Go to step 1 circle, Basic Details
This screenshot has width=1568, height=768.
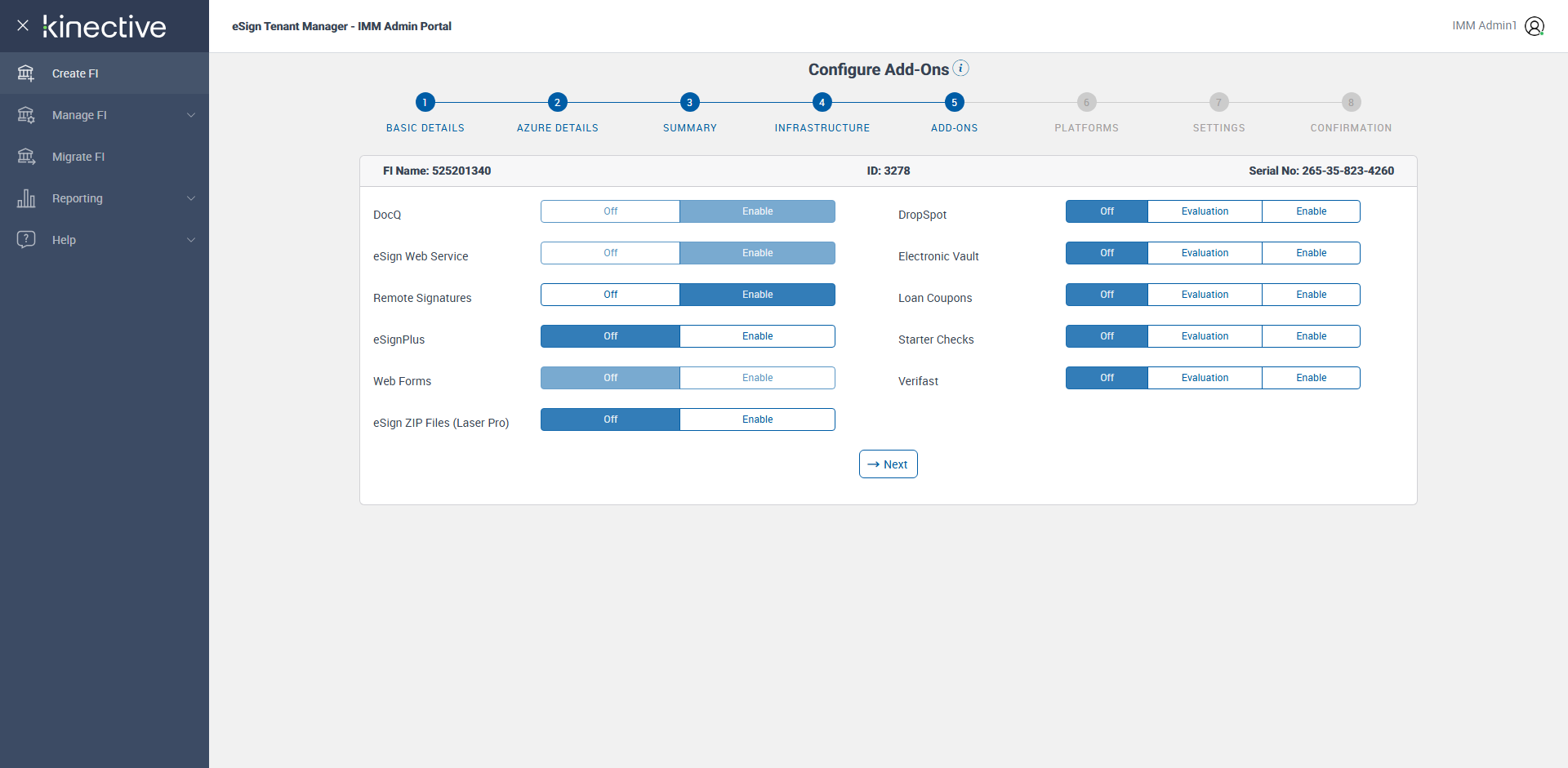point(425,102)
